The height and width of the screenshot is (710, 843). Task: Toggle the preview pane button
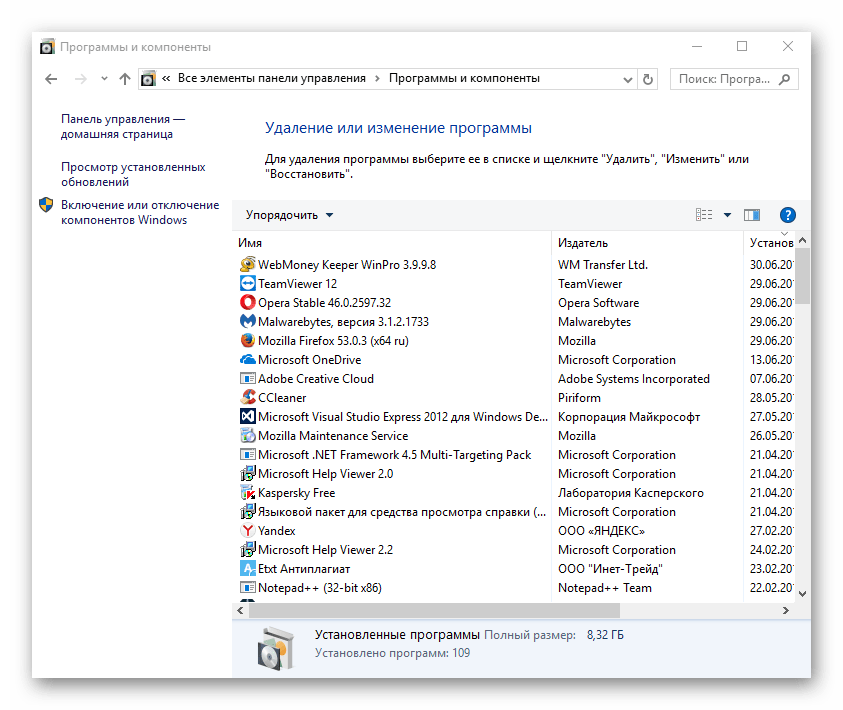pos(752,215)
